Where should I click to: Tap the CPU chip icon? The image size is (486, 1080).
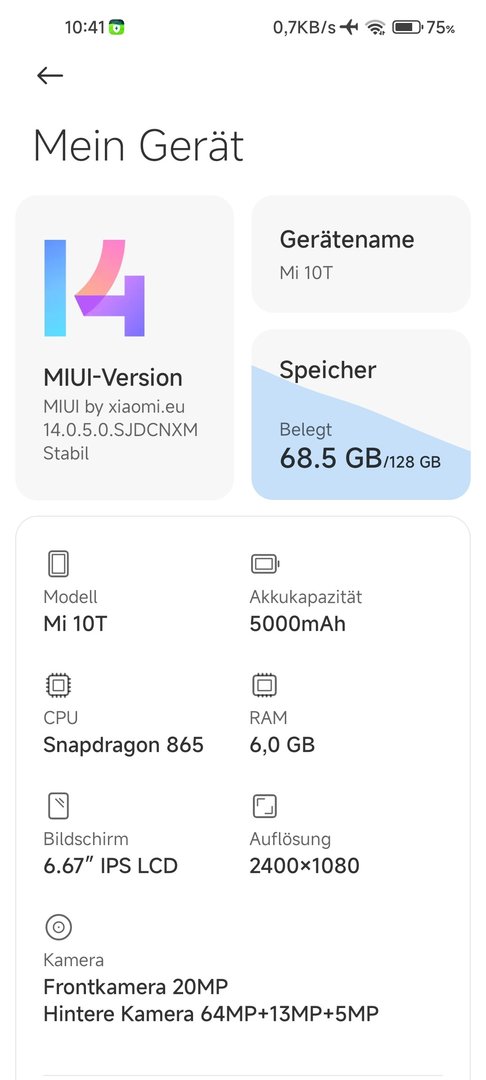coord(59,685)
